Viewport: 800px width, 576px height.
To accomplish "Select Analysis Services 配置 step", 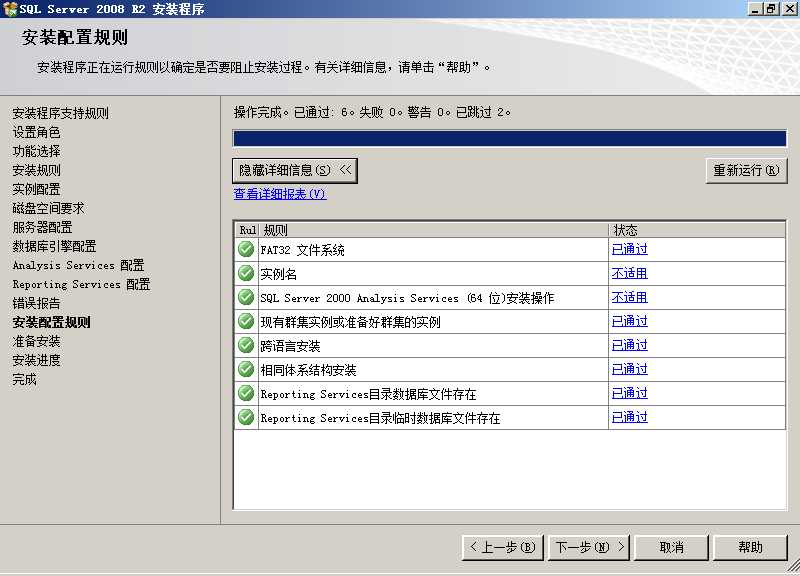I will [79, 265].
